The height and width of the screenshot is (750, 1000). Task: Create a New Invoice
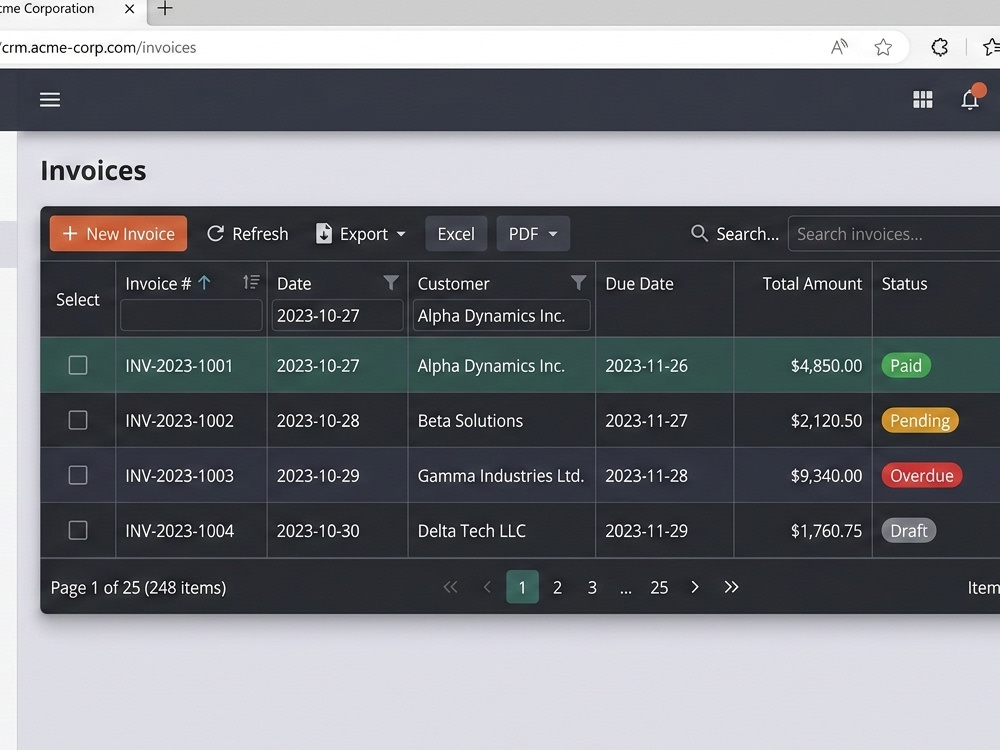pyautogui.click(x=119, y=233)
